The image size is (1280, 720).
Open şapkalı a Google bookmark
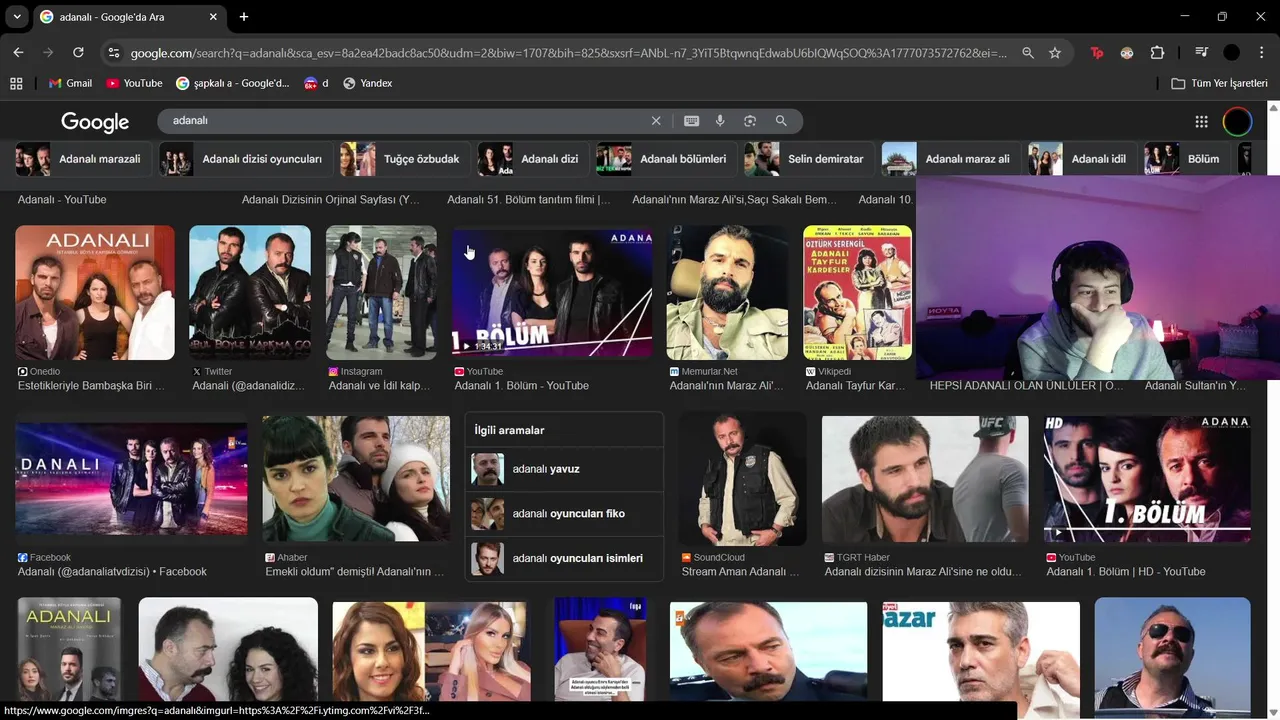point(233,83)
